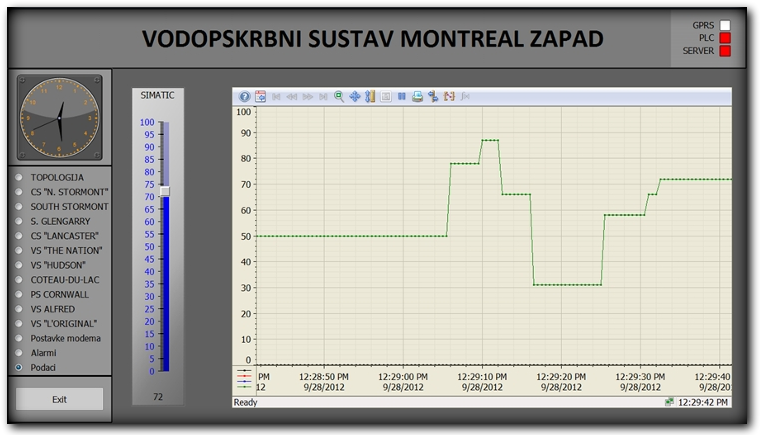Select VS ALFRED option

click(19, 309)
